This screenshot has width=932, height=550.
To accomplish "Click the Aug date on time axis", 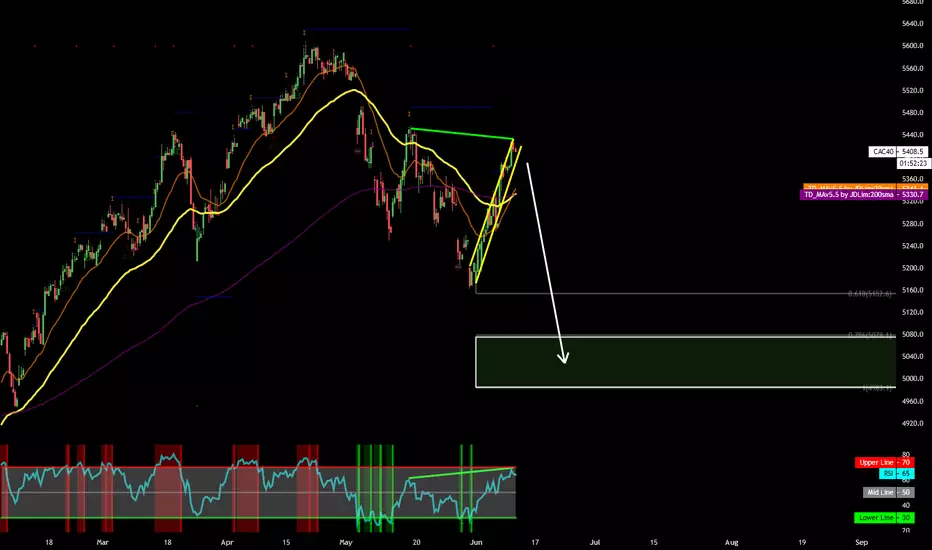I will click(x=732, y=542).
